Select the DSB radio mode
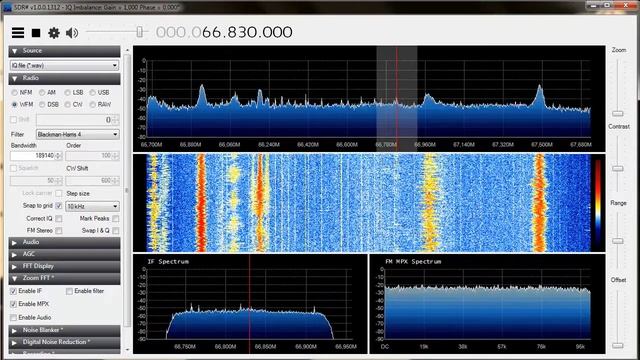Image resolution: width=640 pixels, height=360 pixels. [42, 104]
